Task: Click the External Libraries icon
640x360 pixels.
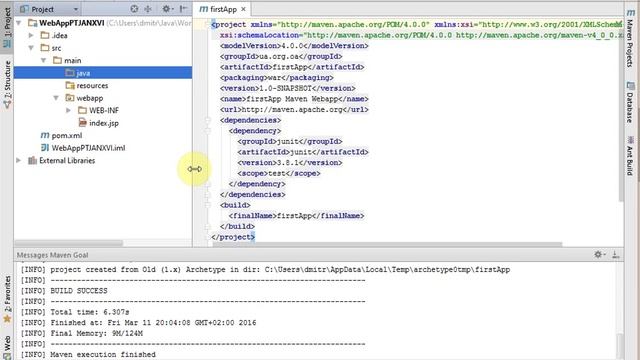Action: (x=32, y=160)
